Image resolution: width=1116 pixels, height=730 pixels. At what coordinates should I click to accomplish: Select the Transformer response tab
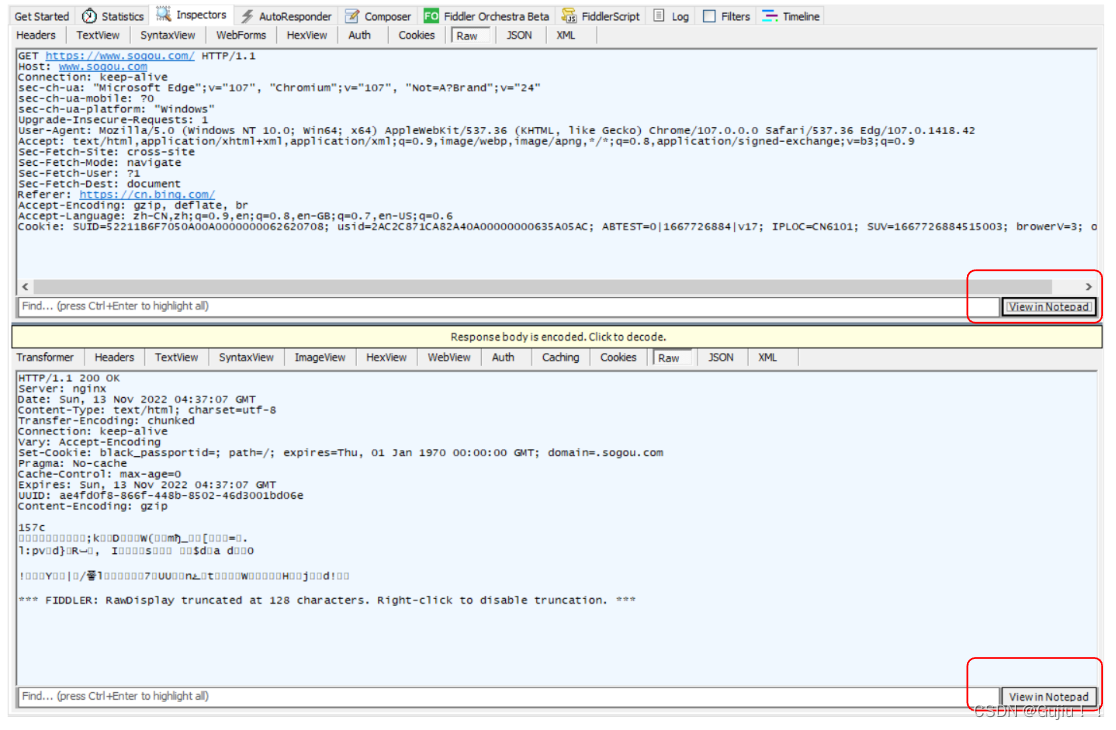click(45, 357)
